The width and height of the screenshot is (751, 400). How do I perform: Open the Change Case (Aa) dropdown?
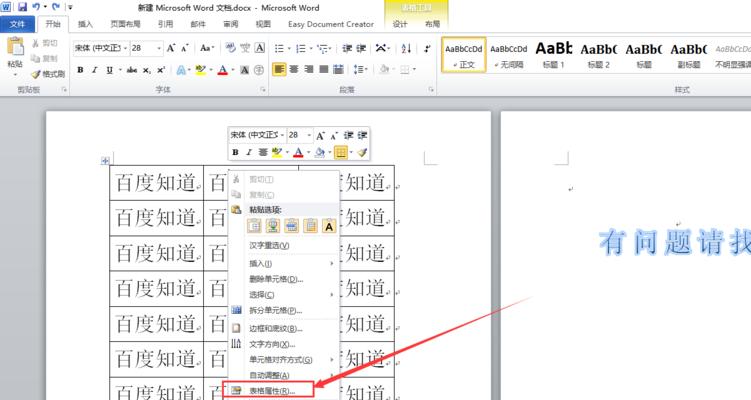click(x=207, y=48)
